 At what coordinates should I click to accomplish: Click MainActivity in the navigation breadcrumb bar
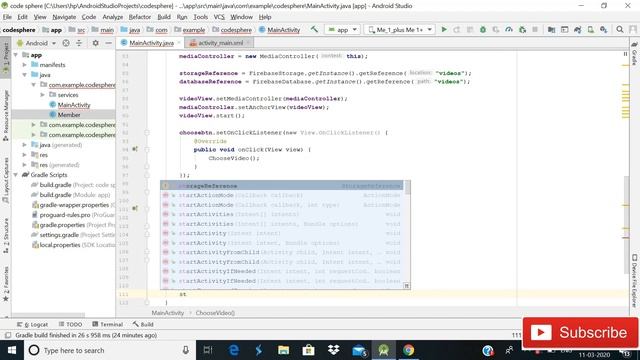click(x=280, y=30)
